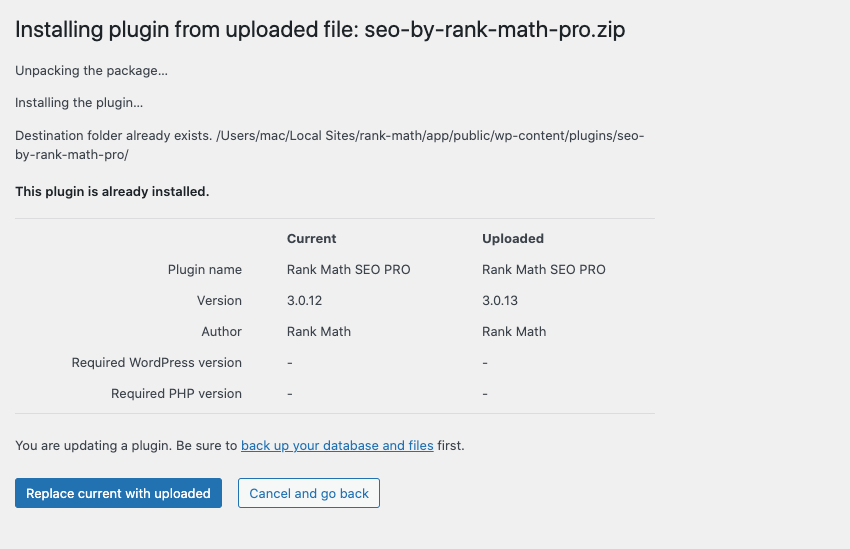Click the uploaded Author Rank Math value
Screen dimensions: 850x549
pyautogui.click(x=514, y=332)
